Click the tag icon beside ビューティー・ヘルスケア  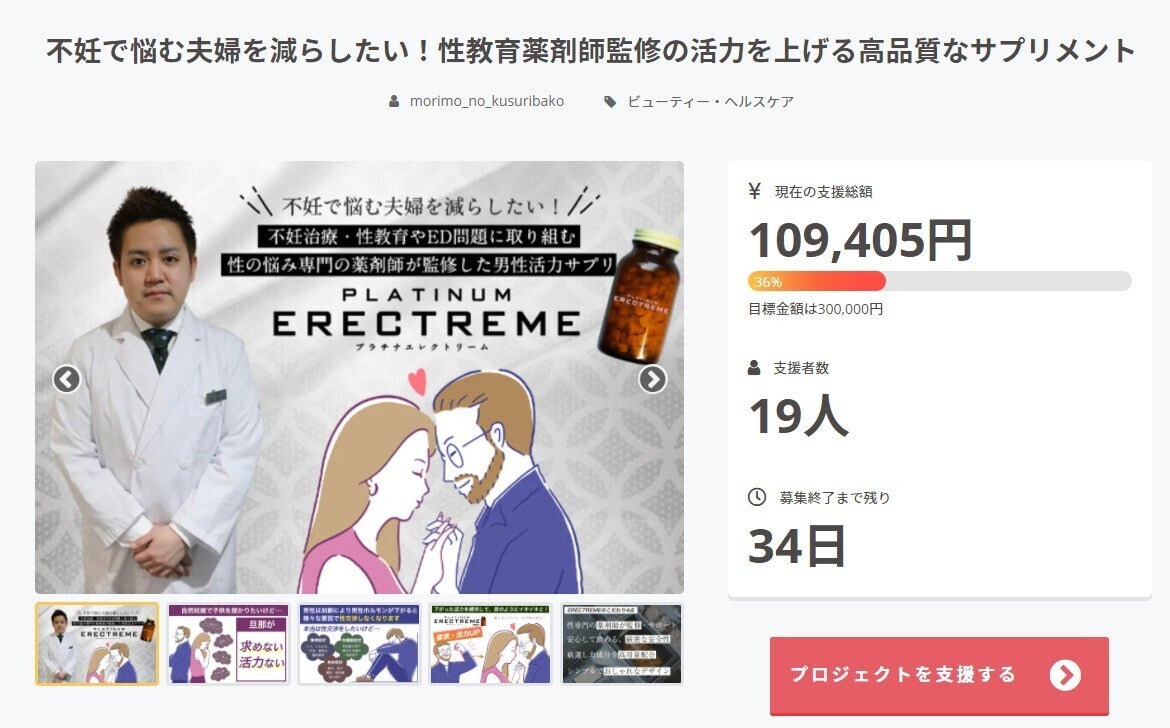point(610,101)
